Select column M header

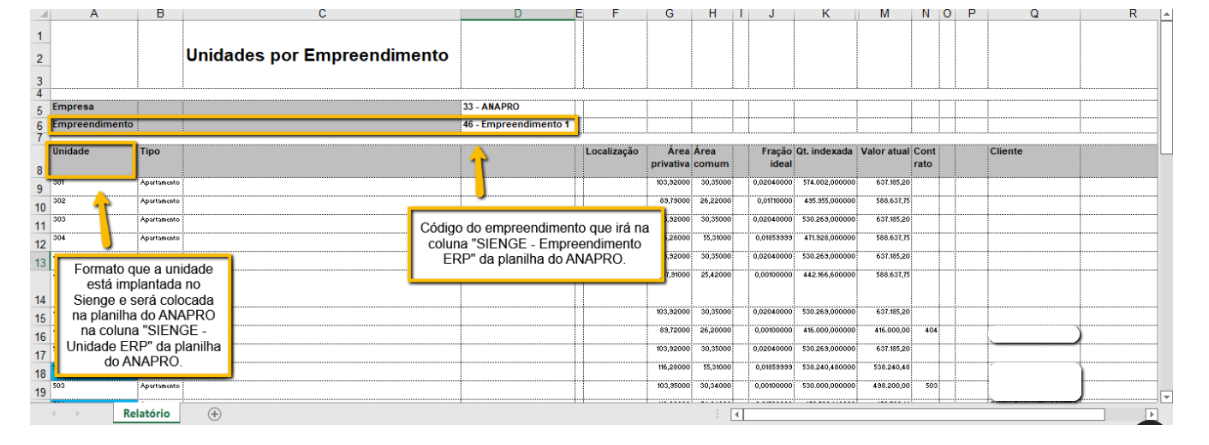(x=884, y=14)
